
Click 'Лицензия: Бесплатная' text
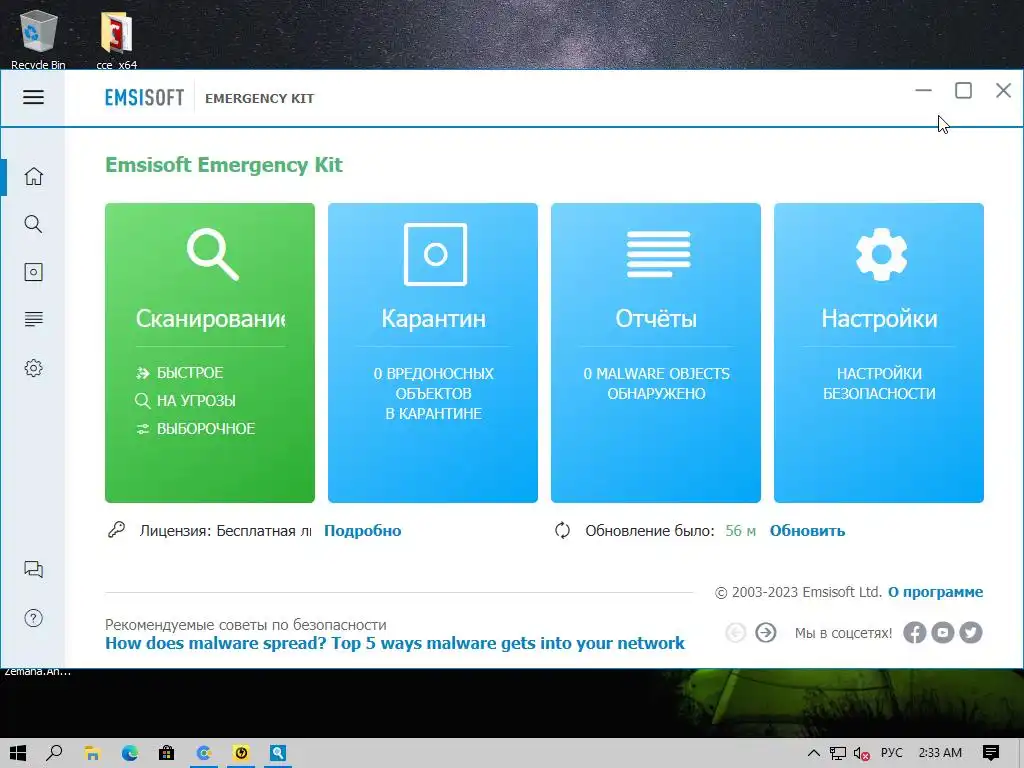pos(225,530)
